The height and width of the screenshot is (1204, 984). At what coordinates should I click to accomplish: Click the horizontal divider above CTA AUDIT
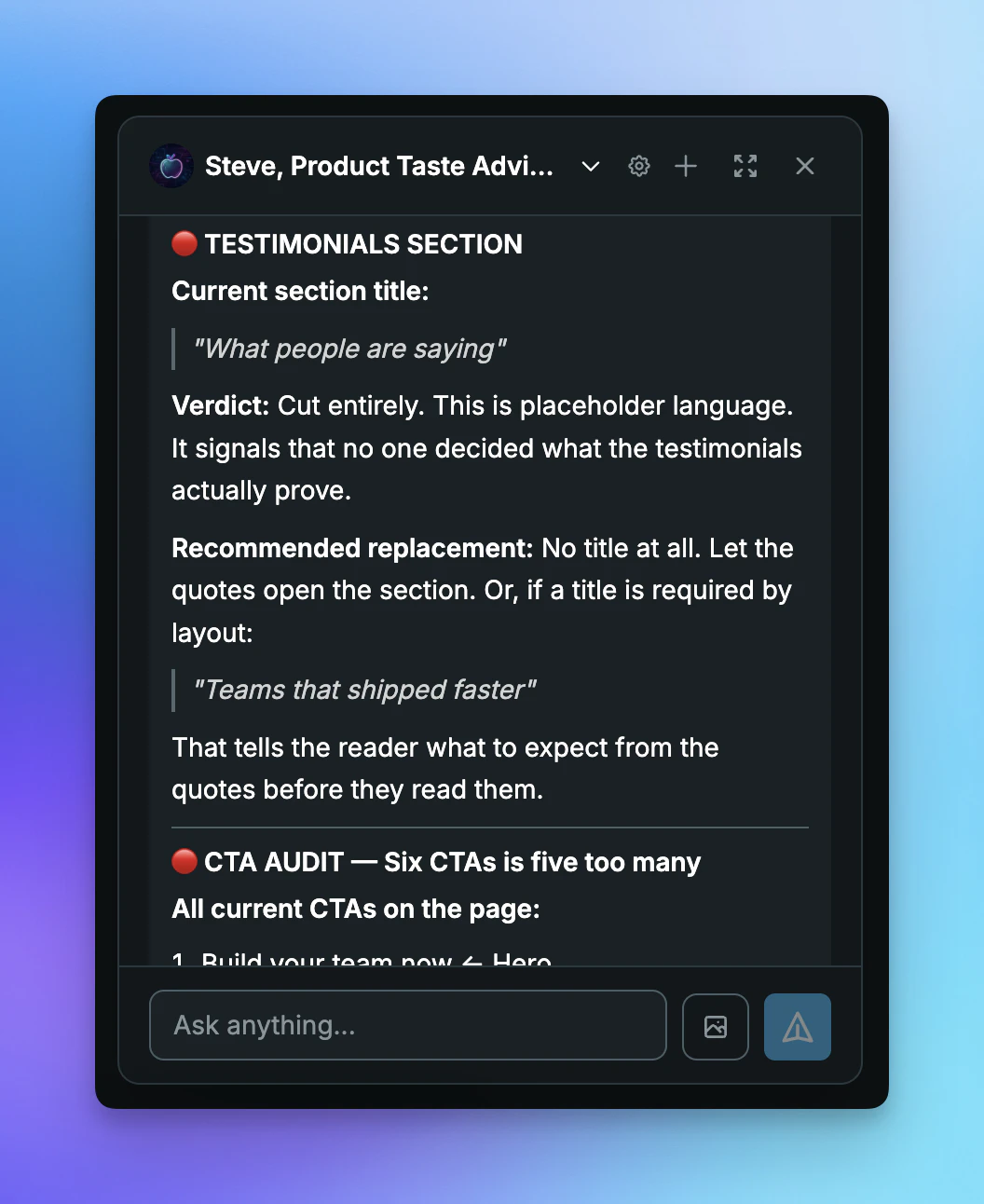489,826
